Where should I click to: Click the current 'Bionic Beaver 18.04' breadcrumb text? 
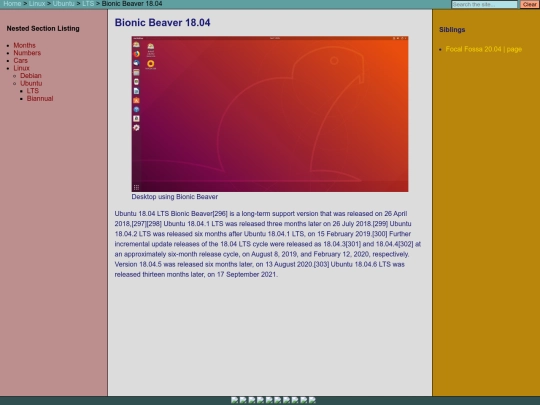(x=132, y=4)
